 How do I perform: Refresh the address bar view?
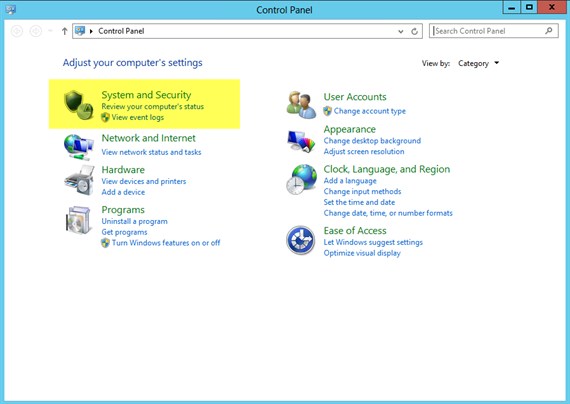click(414, 31)
